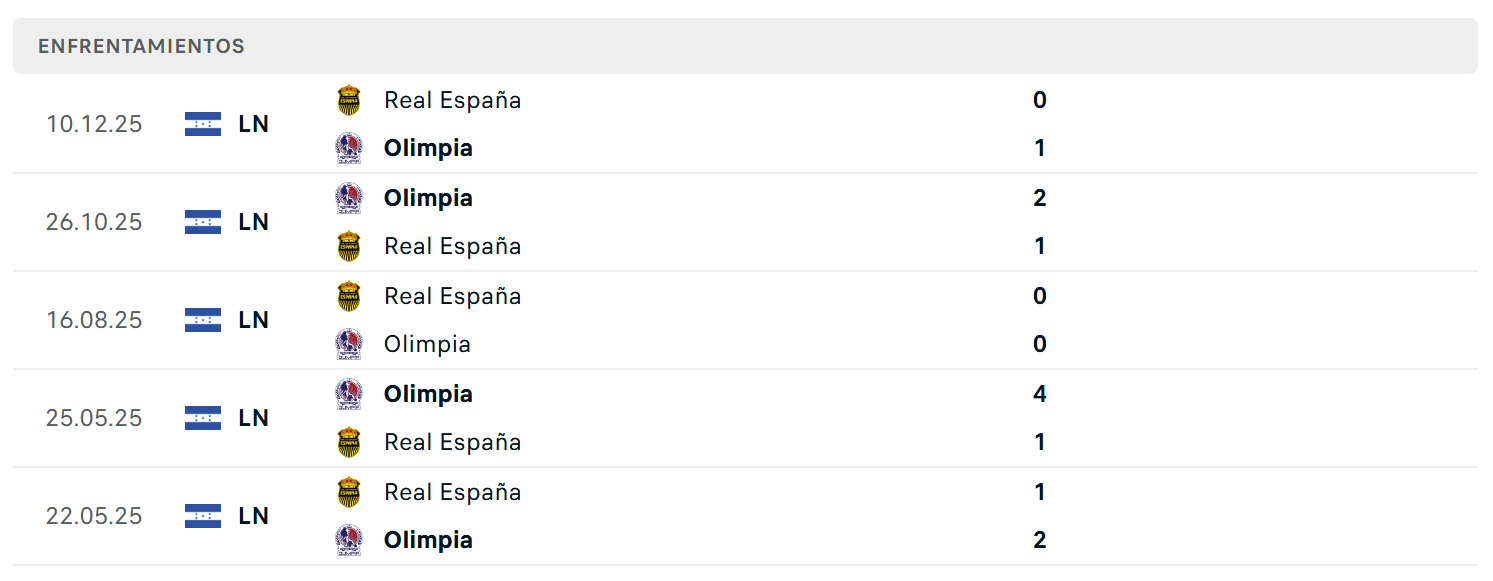The width and height of the screenshot is (1493, 581).
Task: Click Honduras flag next to 26.10.25
Action: click(x=203, y=222)
